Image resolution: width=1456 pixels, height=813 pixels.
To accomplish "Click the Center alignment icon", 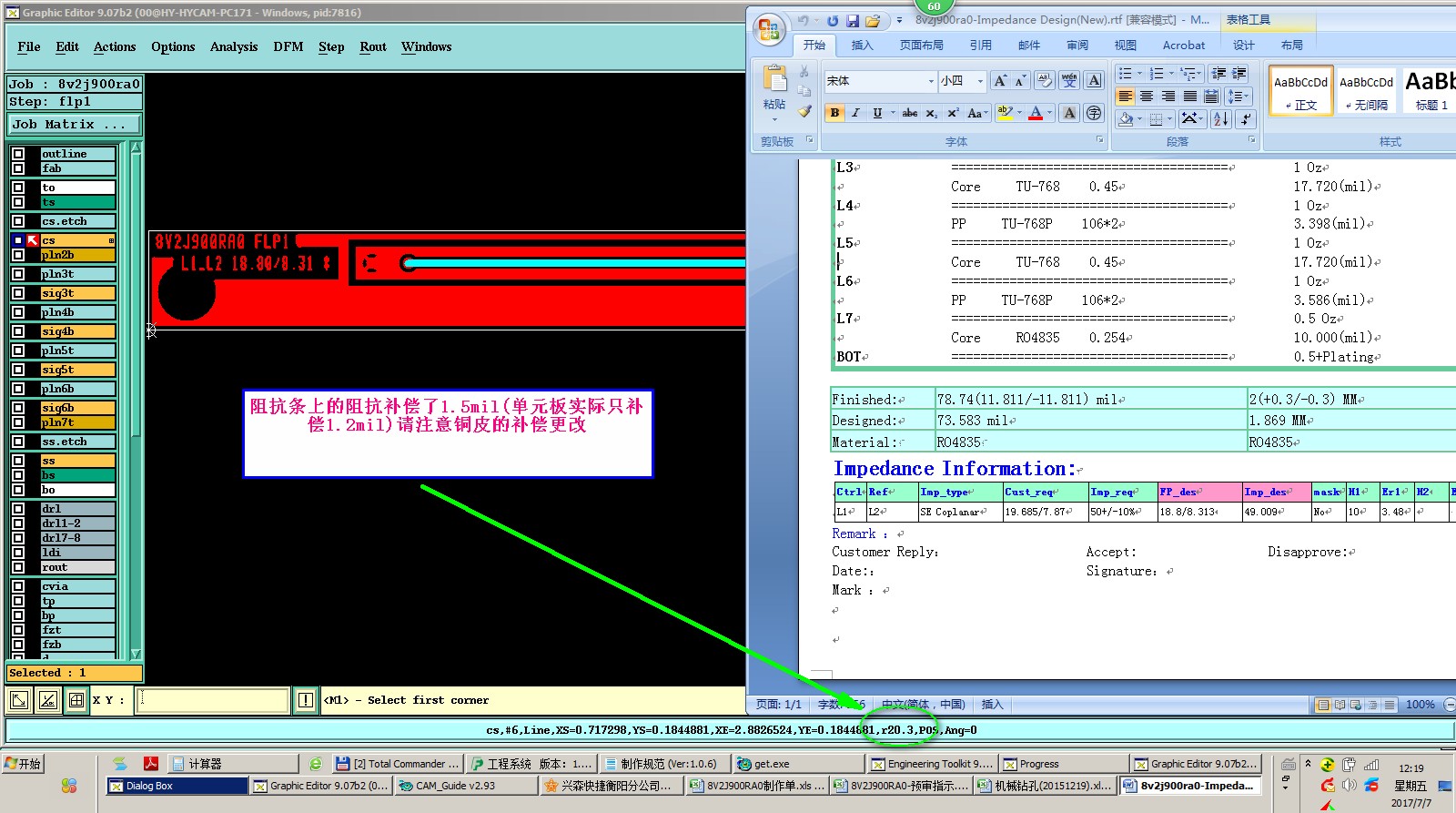I will 1147,97.
